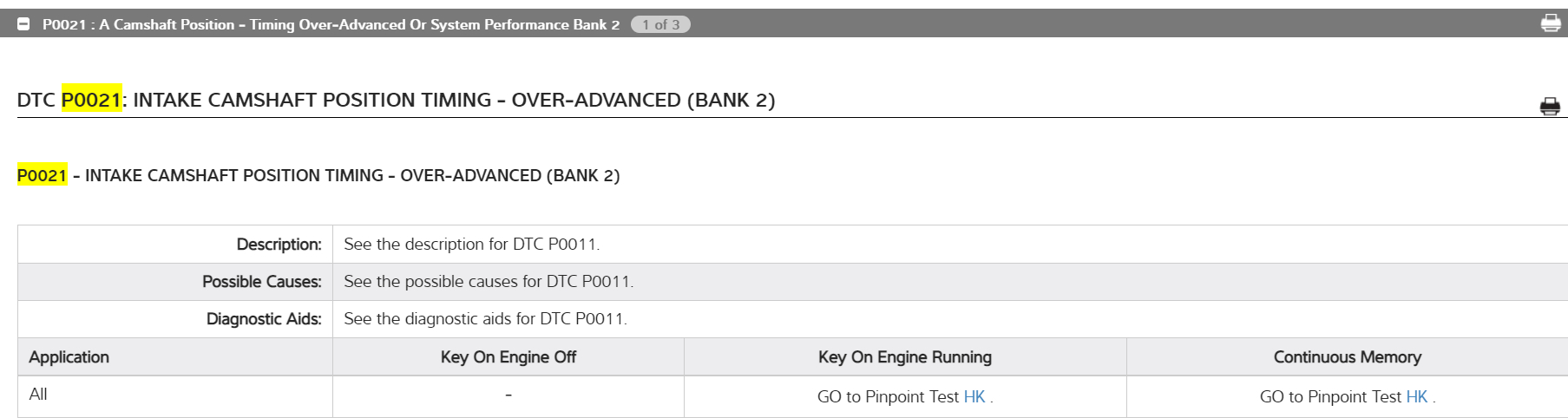This screenshot has width=1568, height=418.
Task: Click the printer icon in gray header bar
Action: coord(1550,23)
